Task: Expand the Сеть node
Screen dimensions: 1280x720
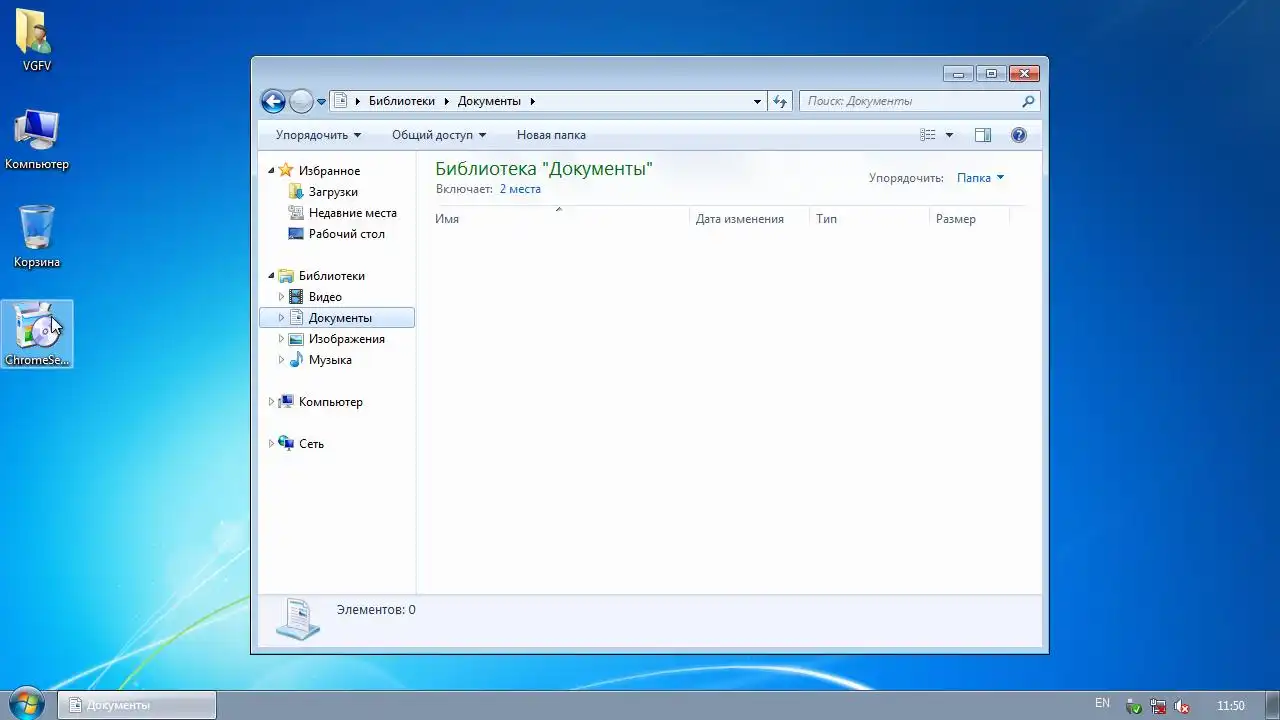Action: (271, 444)
